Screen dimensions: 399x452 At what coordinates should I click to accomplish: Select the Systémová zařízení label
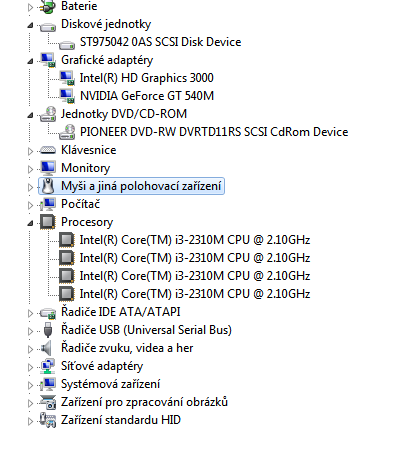(110, 384)
